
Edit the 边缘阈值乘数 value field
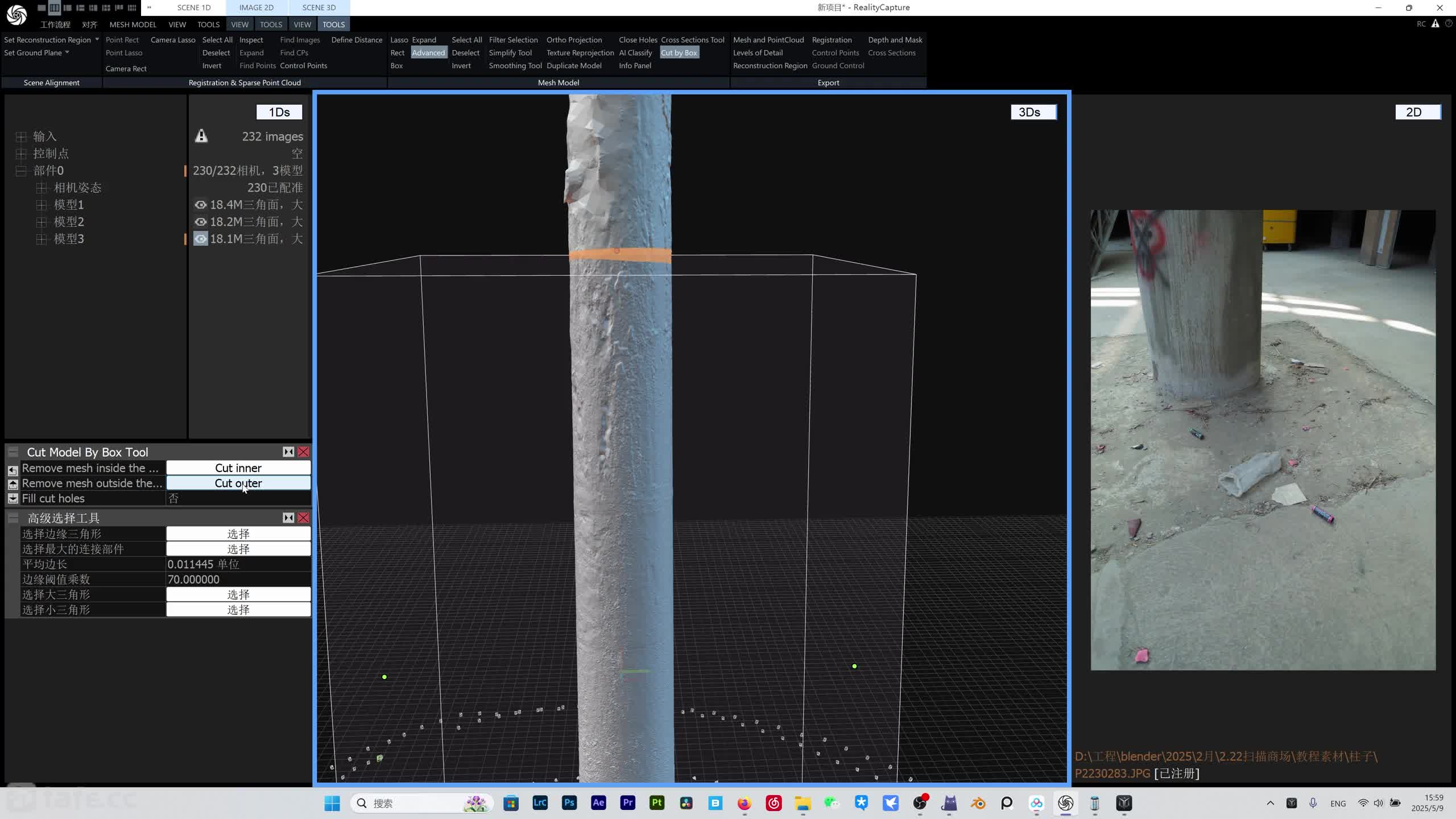238,580
